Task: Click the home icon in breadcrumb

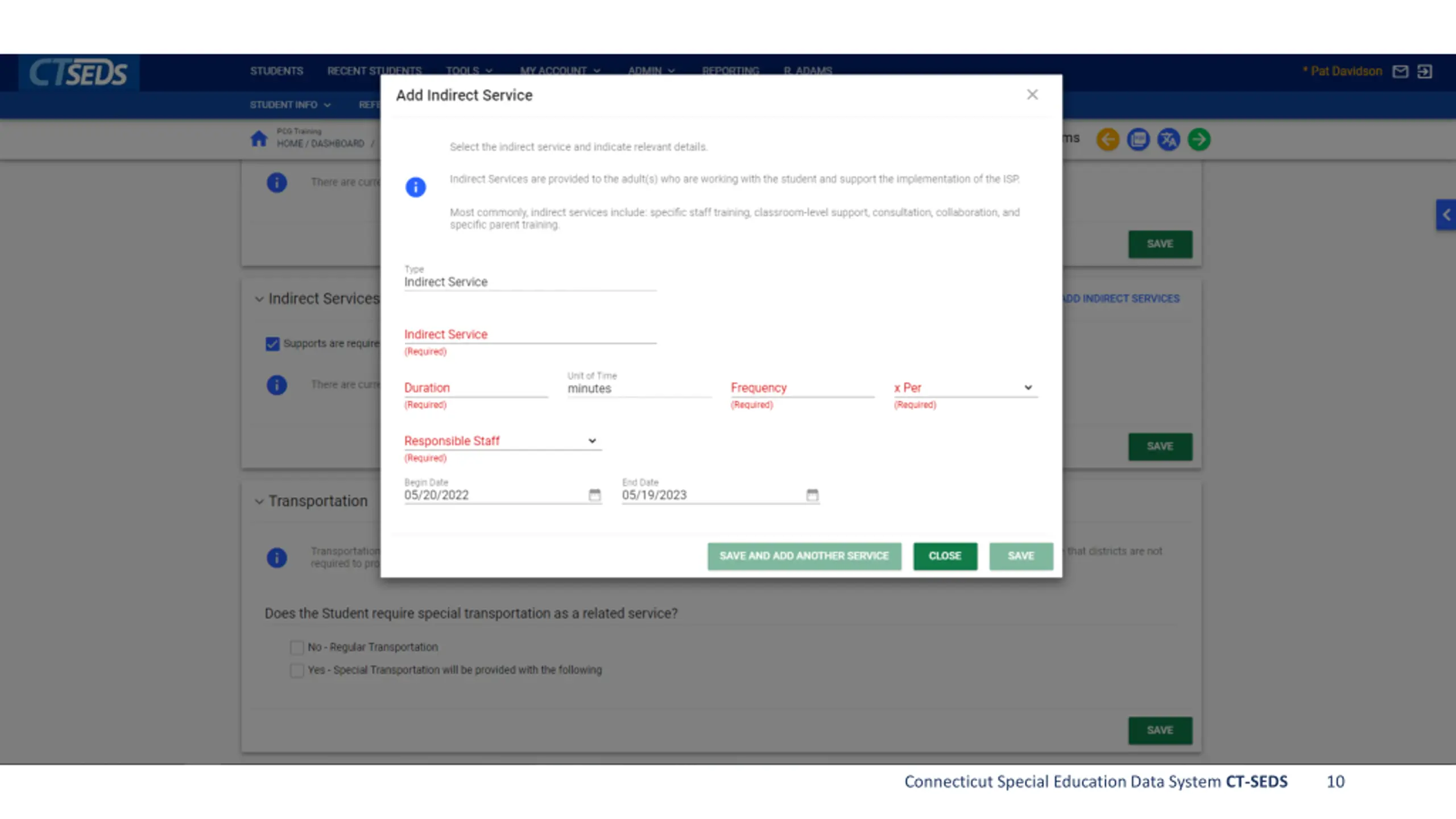Action: [x=259, y=138]
